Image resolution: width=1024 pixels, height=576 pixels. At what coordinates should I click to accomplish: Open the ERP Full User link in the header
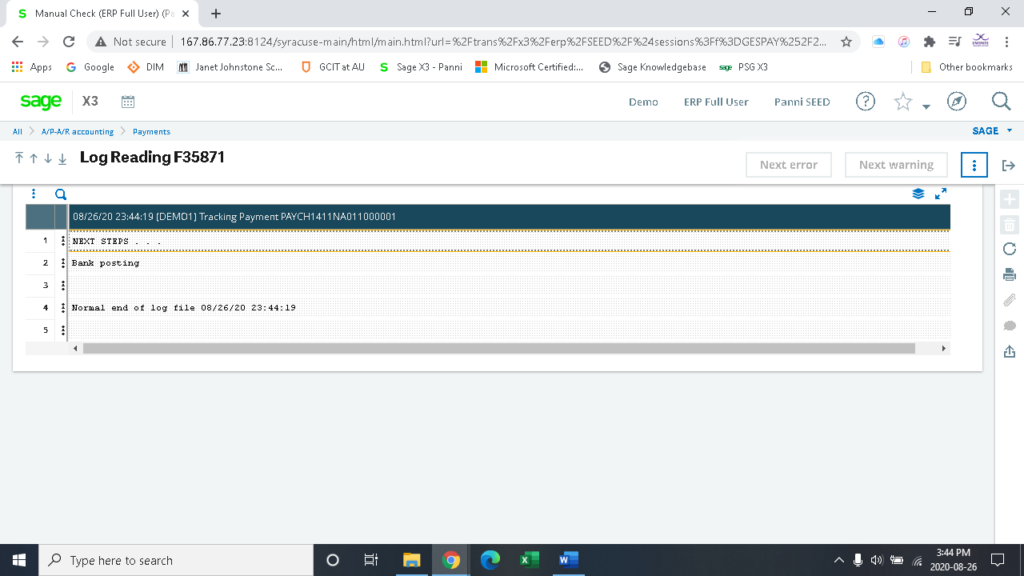pyautogui.click(x=716, y=101)
